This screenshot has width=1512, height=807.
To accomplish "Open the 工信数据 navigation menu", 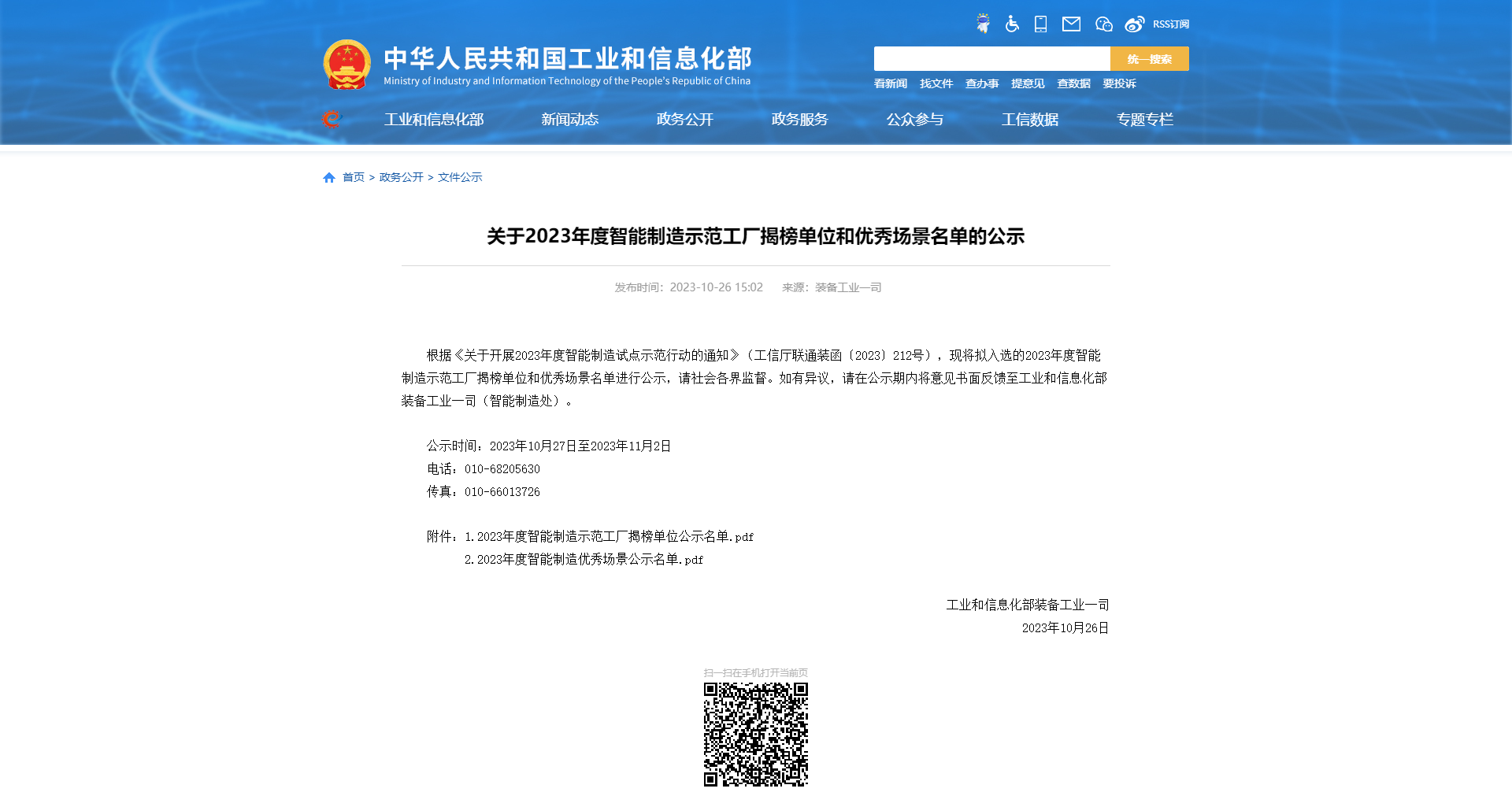I will (x=1029, y=120).
